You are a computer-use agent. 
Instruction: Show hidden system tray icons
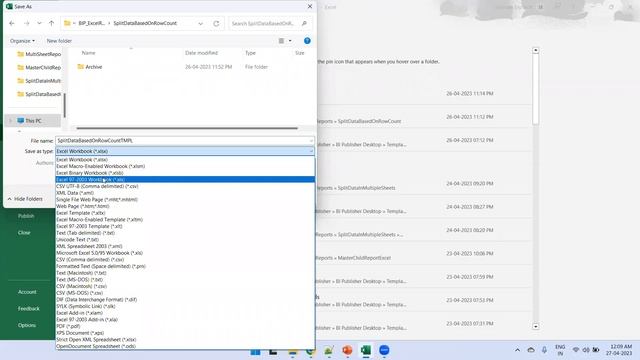(x=517, y=350)
